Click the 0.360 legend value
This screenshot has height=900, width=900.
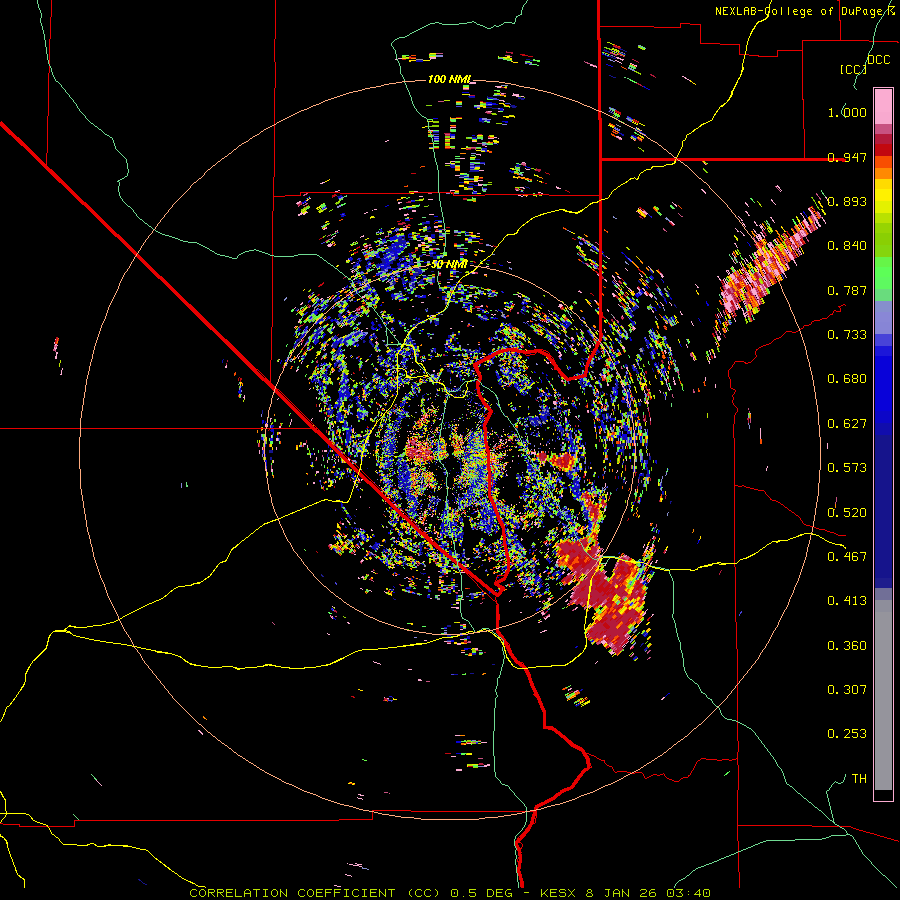(847, 646)
